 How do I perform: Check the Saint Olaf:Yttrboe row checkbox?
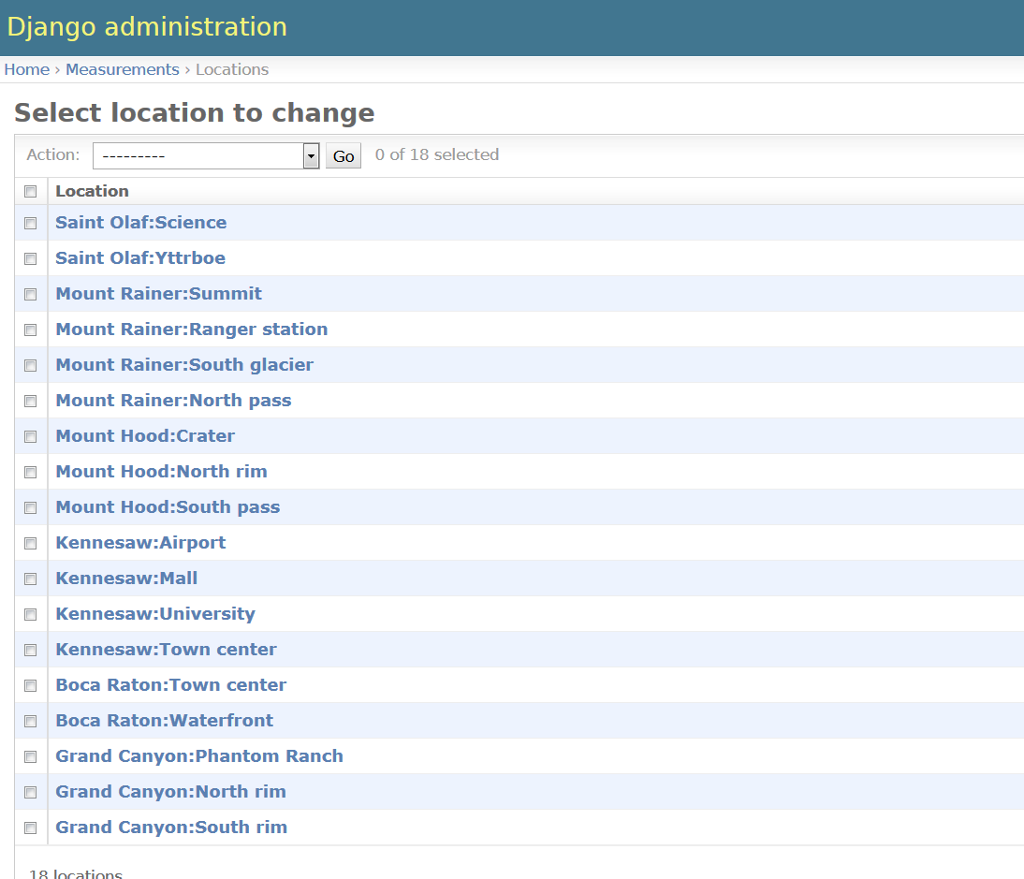31,259
